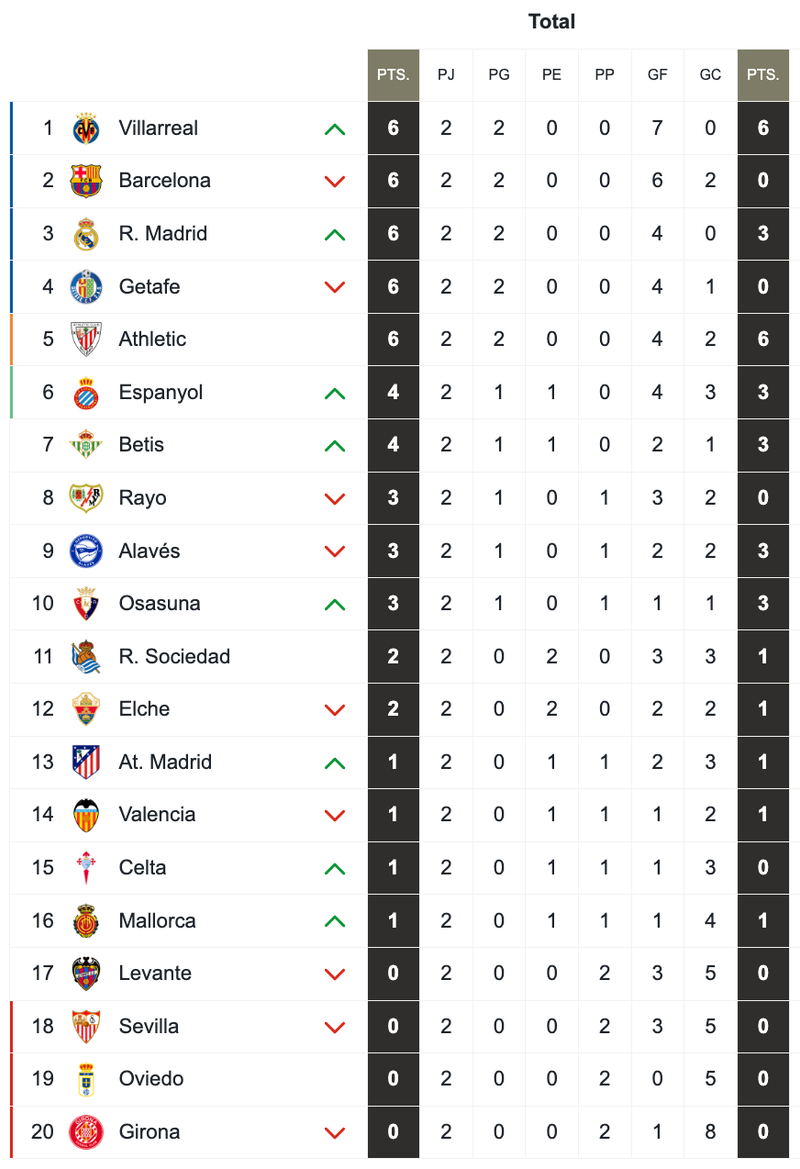
Task: Click the Villarreal club crest icon
Action: (x=86, y=128)
